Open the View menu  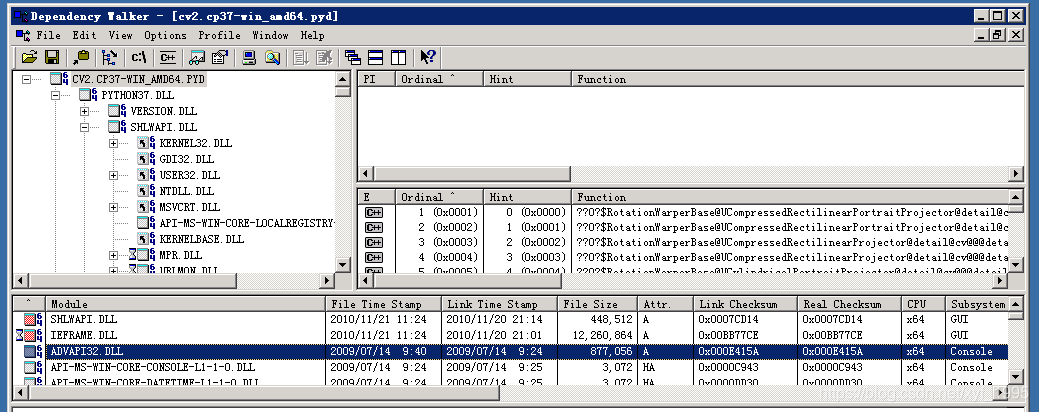click(x=121, y=35)
